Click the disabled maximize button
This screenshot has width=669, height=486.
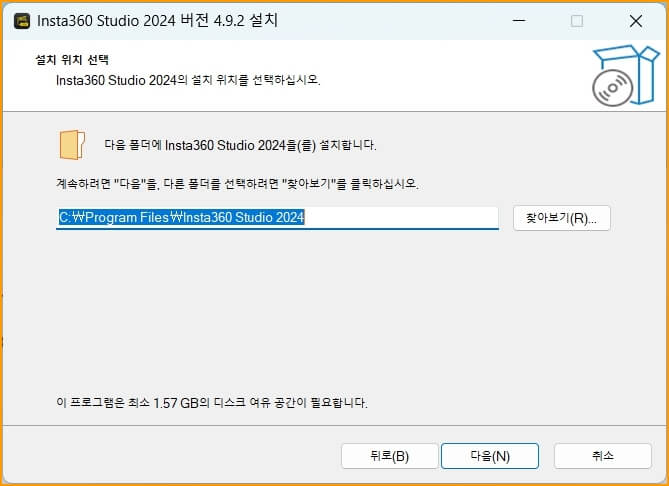point(577,21)
